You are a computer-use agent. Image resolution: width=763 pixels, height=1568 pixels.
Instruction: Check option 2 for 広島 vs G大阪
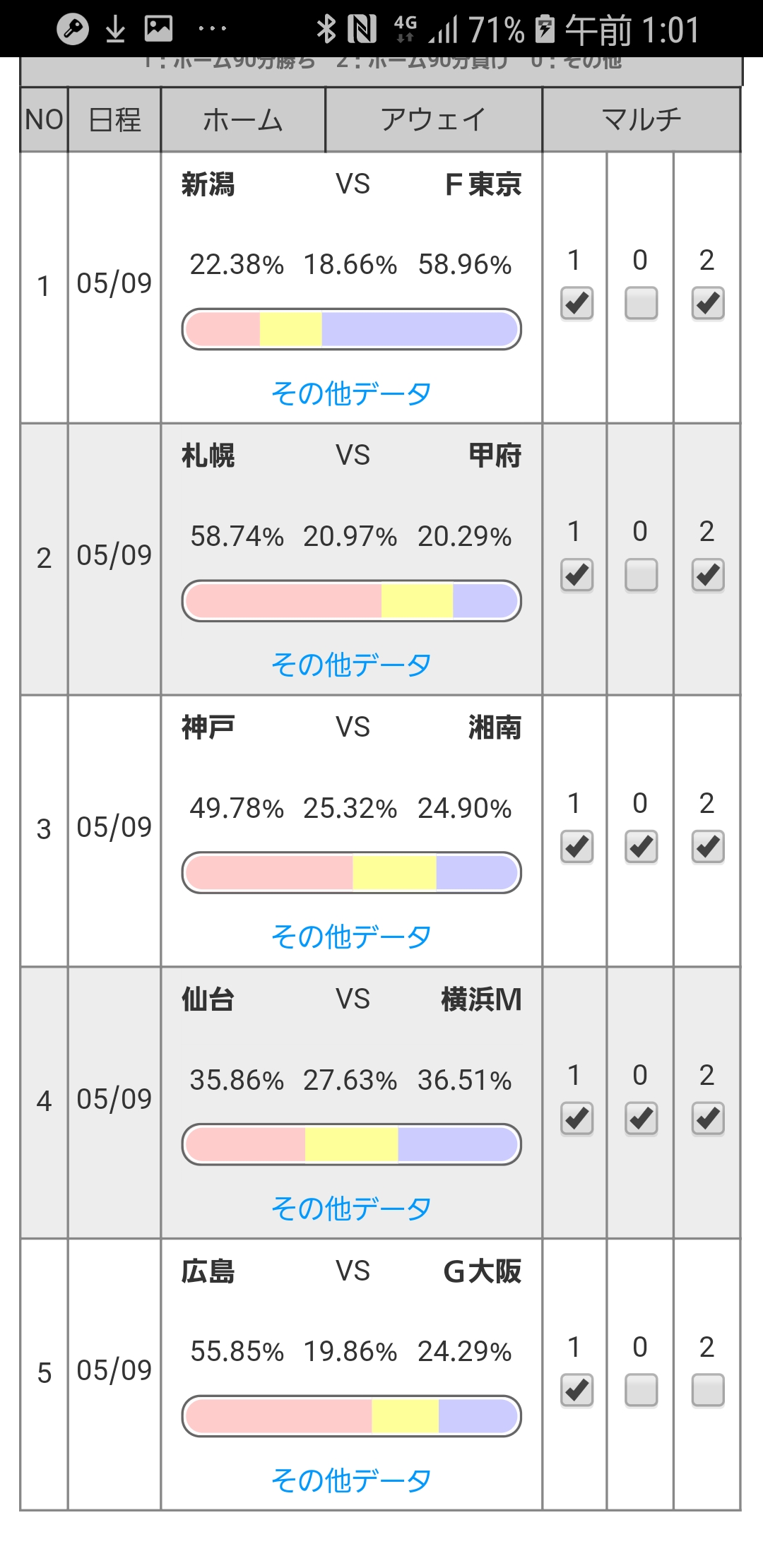(x=707, y=1390)
